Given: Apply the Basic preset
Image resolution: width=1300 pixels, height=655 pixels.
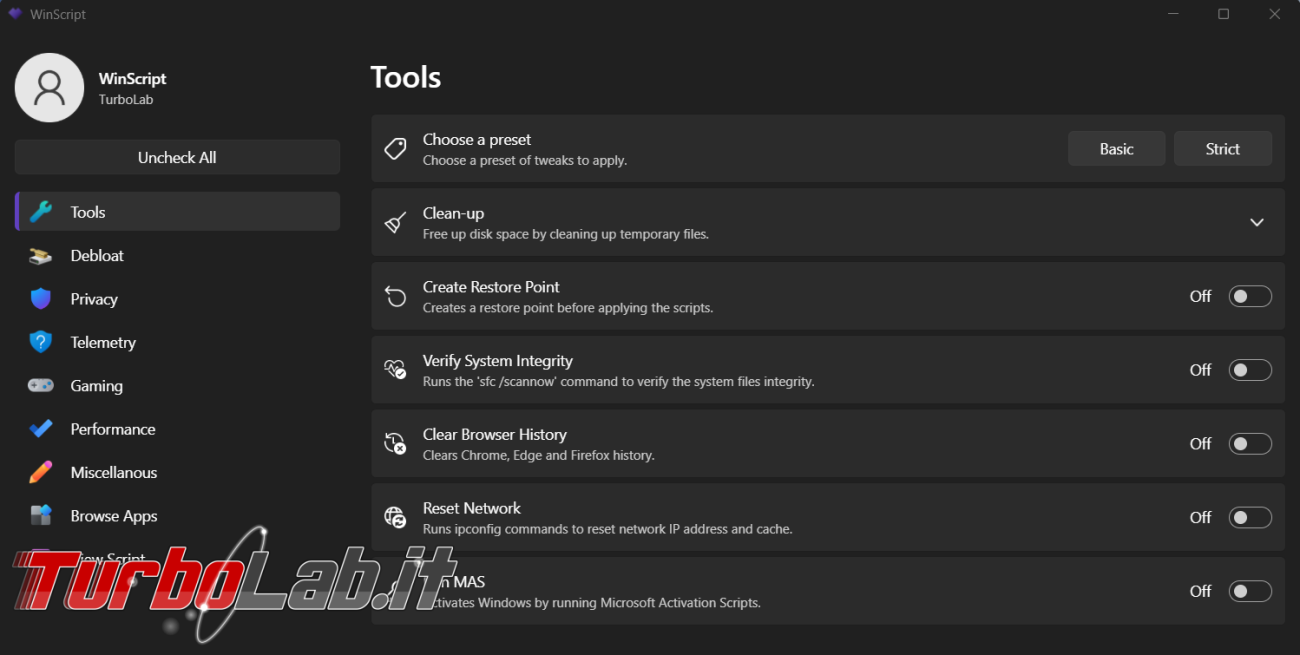Looking at the screenshot, I should click(x=1116, y=149).
